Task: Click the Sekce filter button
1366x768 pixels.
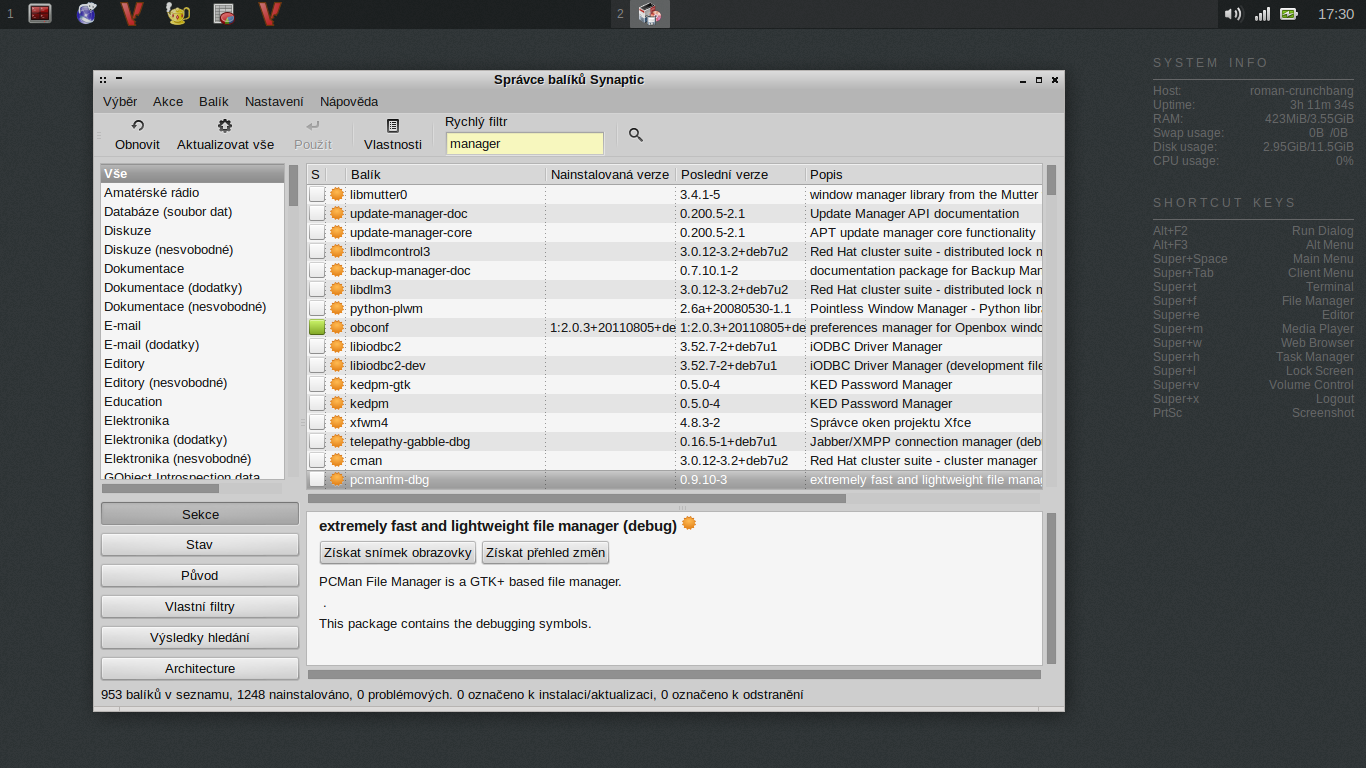Action: 200,514
